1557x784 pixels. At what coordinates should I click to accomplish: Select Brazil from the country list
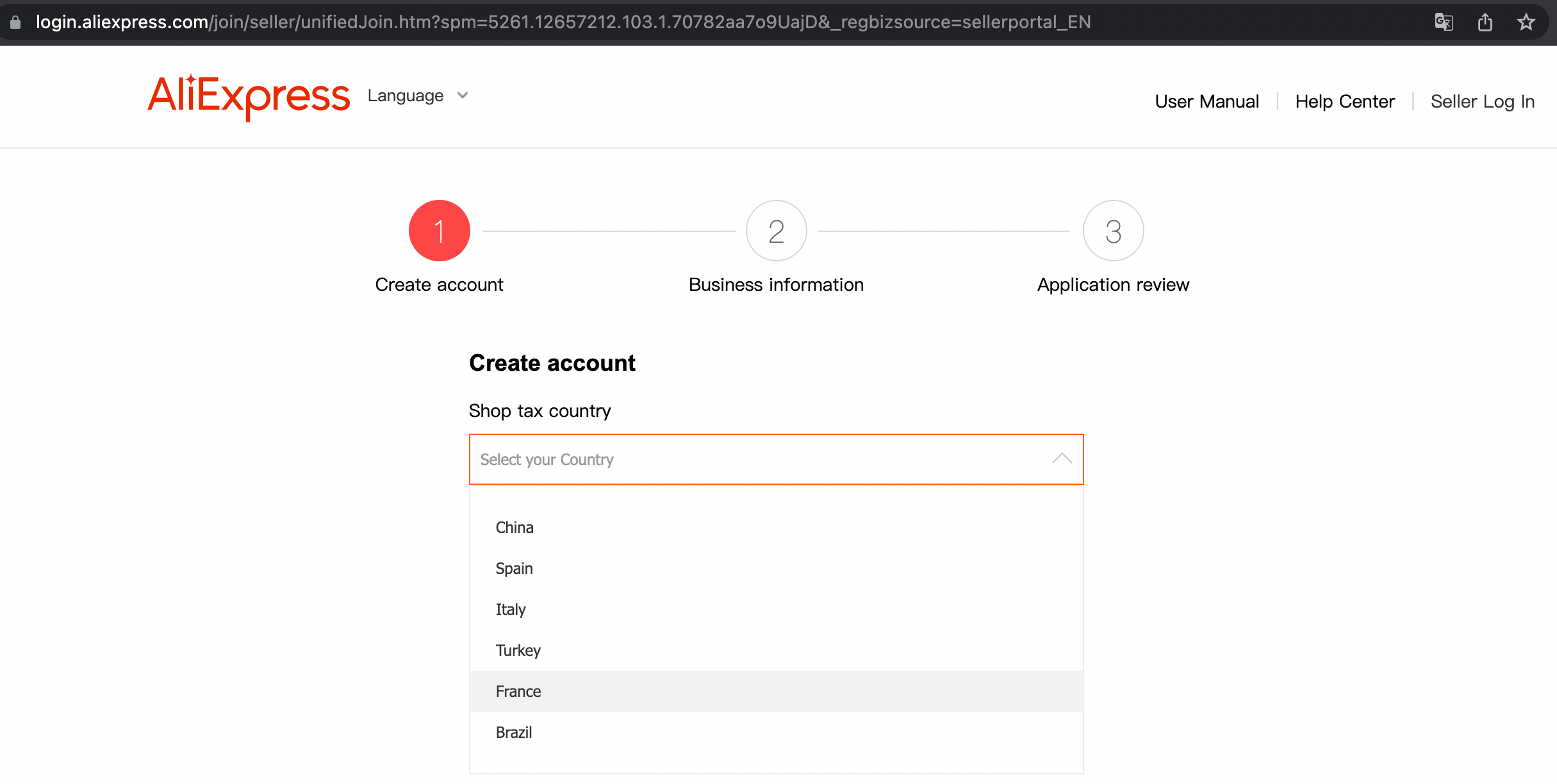coord(513,732)
